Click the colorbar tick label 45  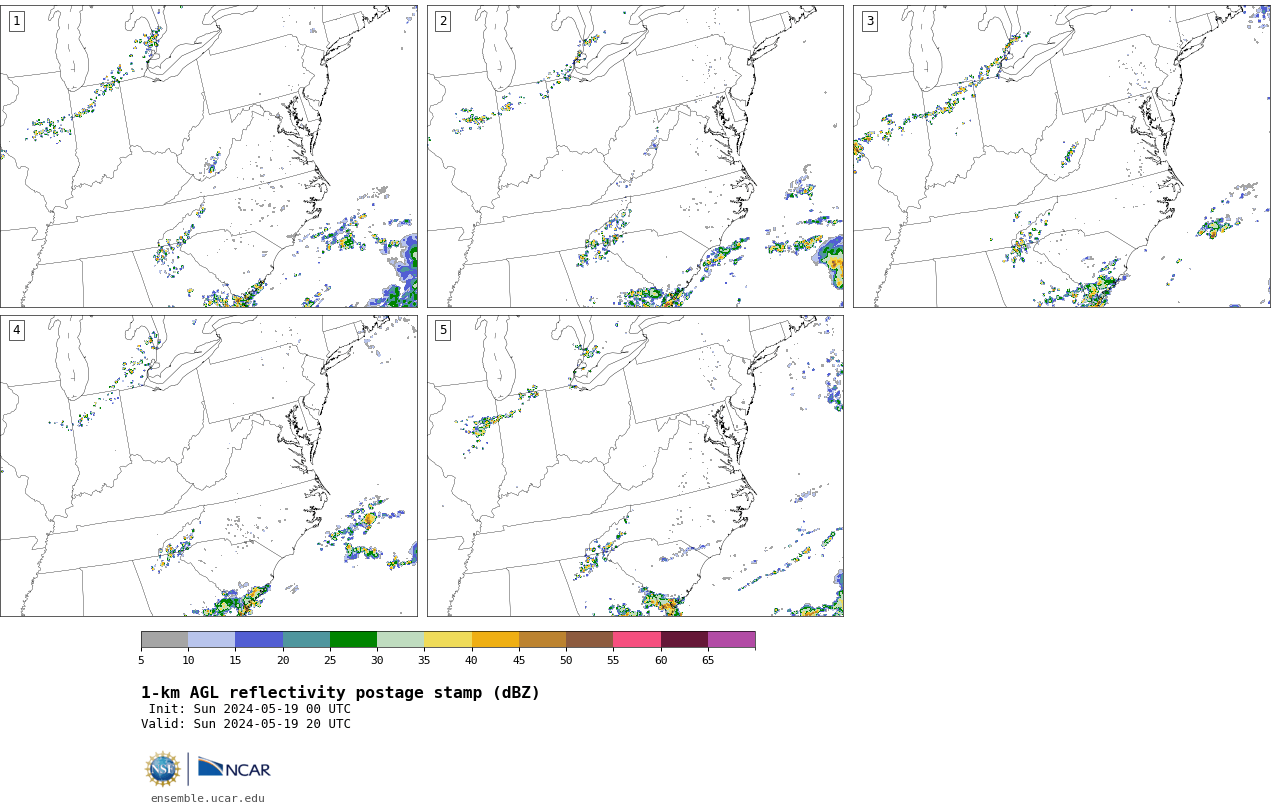click(519, 660)
